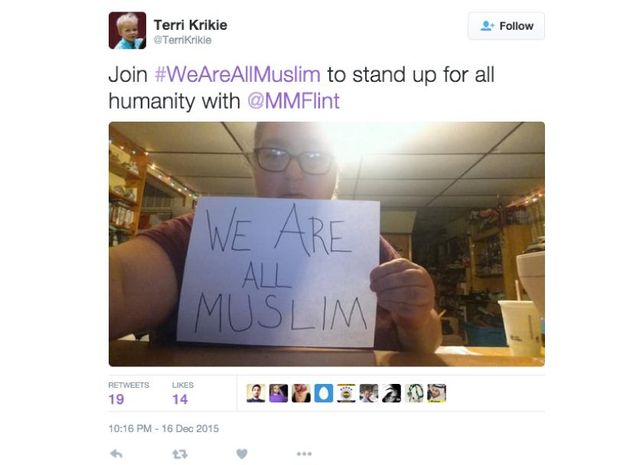Viewport: 620px width, 465px height.
Task: Open Terri Krikie's profile avatar
Action: point(127,30)
